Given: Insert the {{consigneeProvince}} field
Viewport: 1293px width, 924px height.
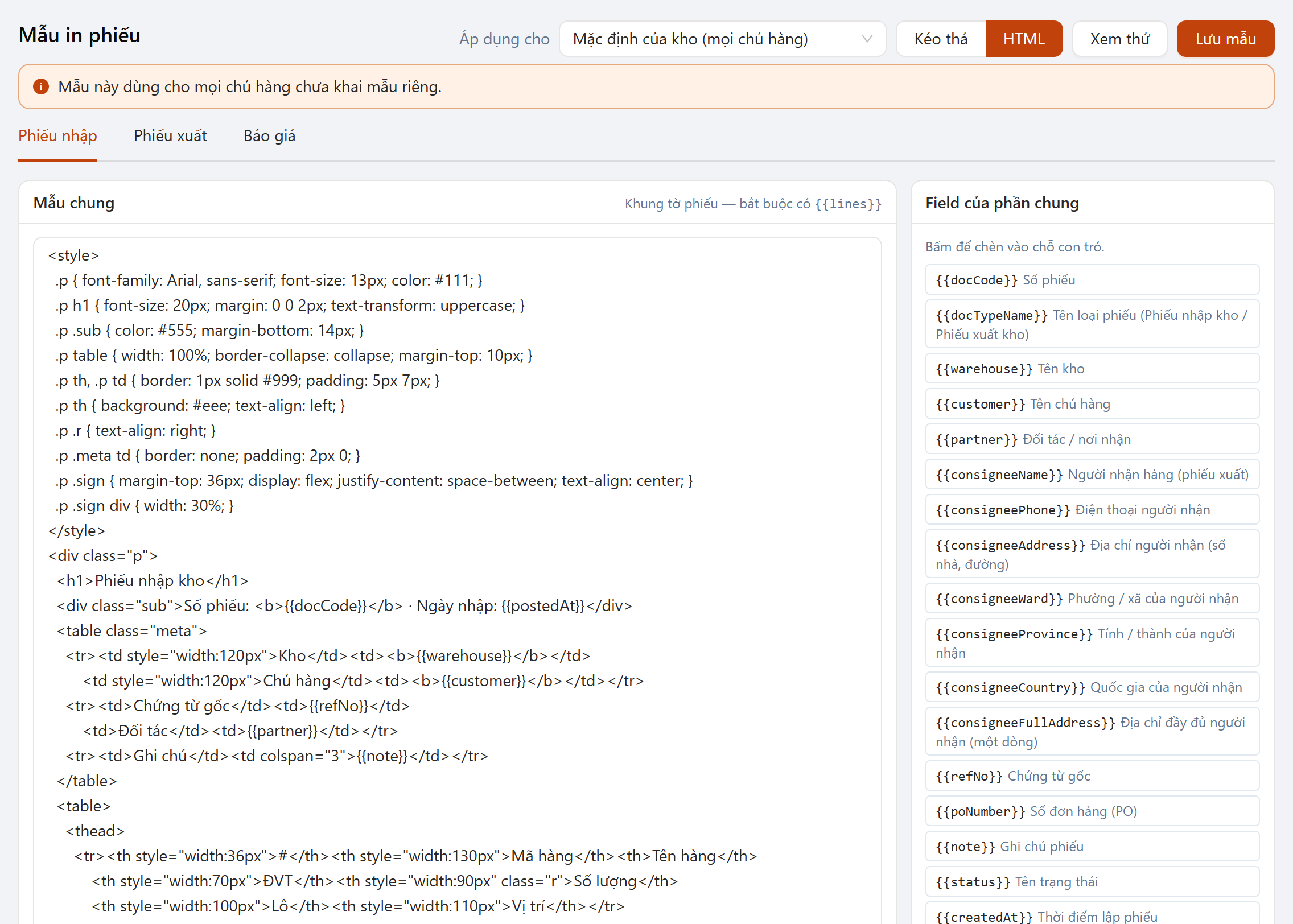Looking at the screenshot, I should coord(1092,643).
